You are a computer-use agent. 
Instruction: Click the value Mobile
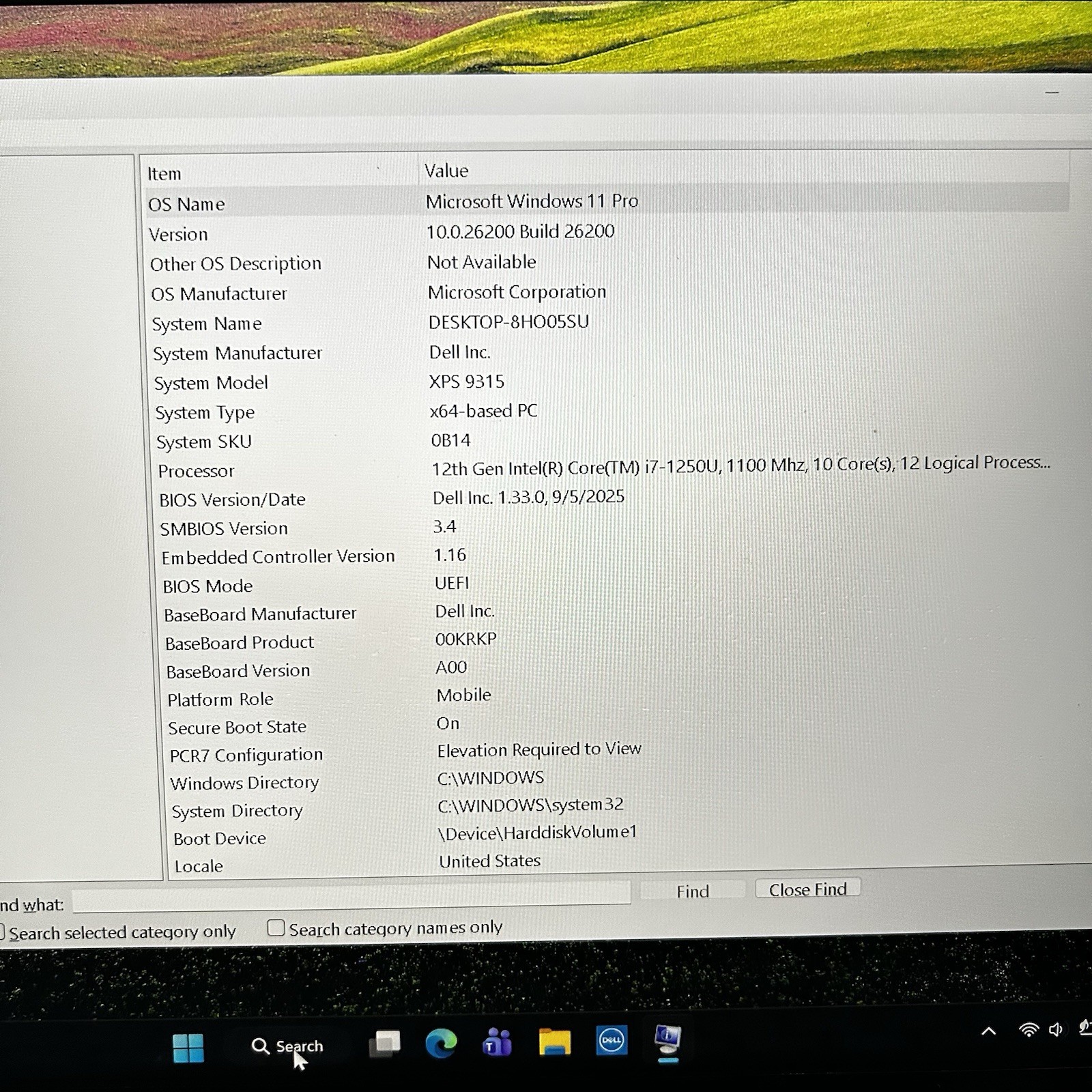point(463,695)
